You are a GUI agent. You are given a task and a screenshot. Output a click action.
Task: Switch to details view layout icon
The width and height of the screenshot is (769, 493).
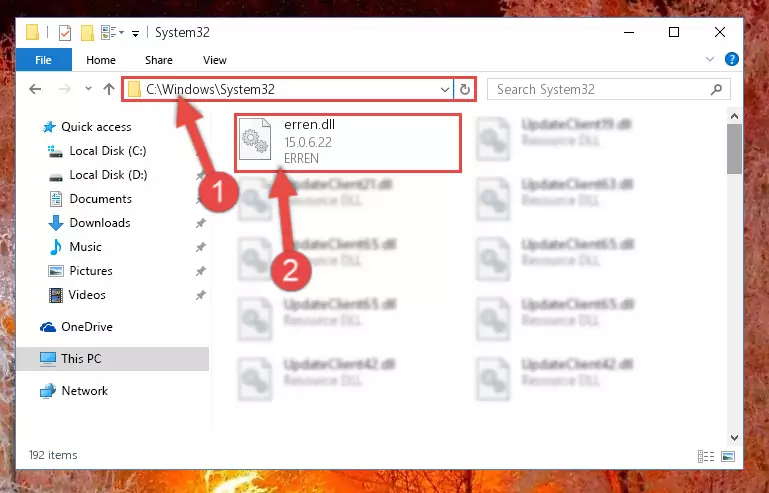click(706, 457)
